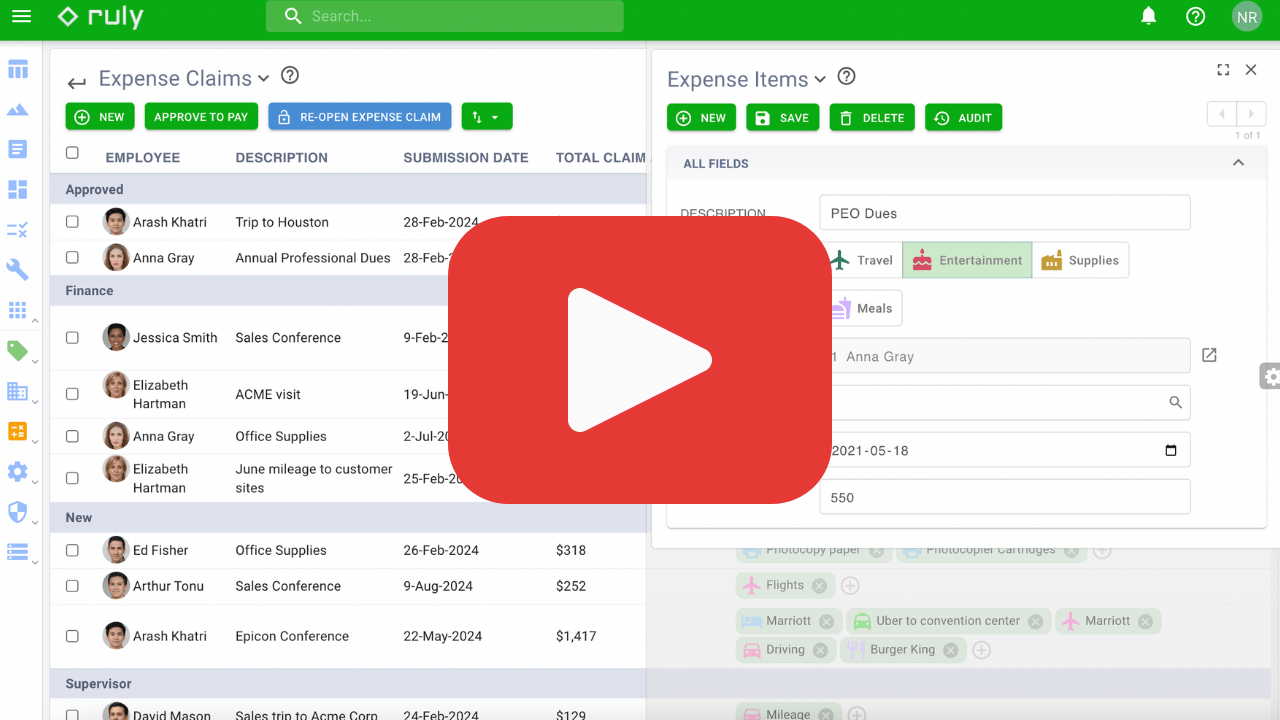This screenshot has width=1280, height=720.
Task: Edit the 550 amount field
Action: (1004, 497)
